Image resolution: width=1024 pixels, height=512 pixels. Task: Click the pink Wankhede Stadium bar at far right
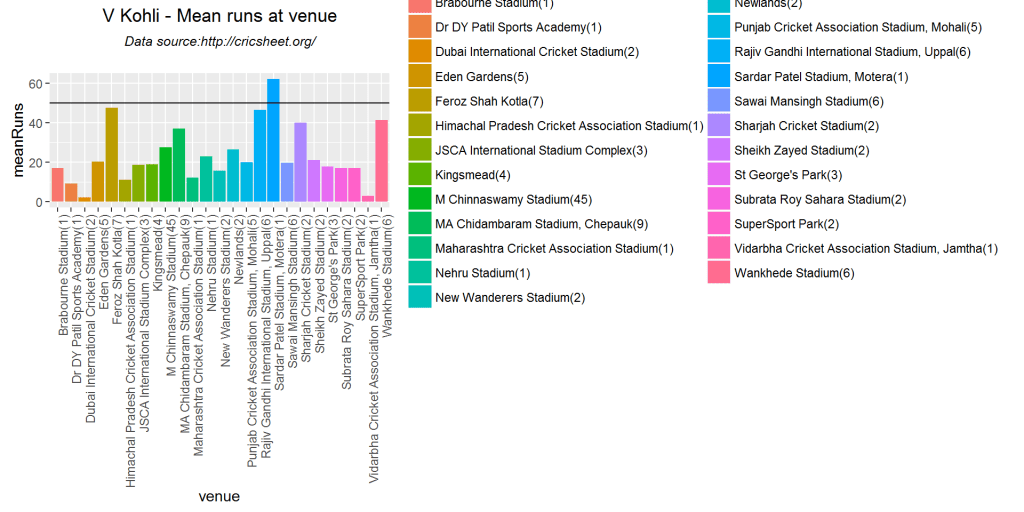pyautogui.click(x=381, y=161)
